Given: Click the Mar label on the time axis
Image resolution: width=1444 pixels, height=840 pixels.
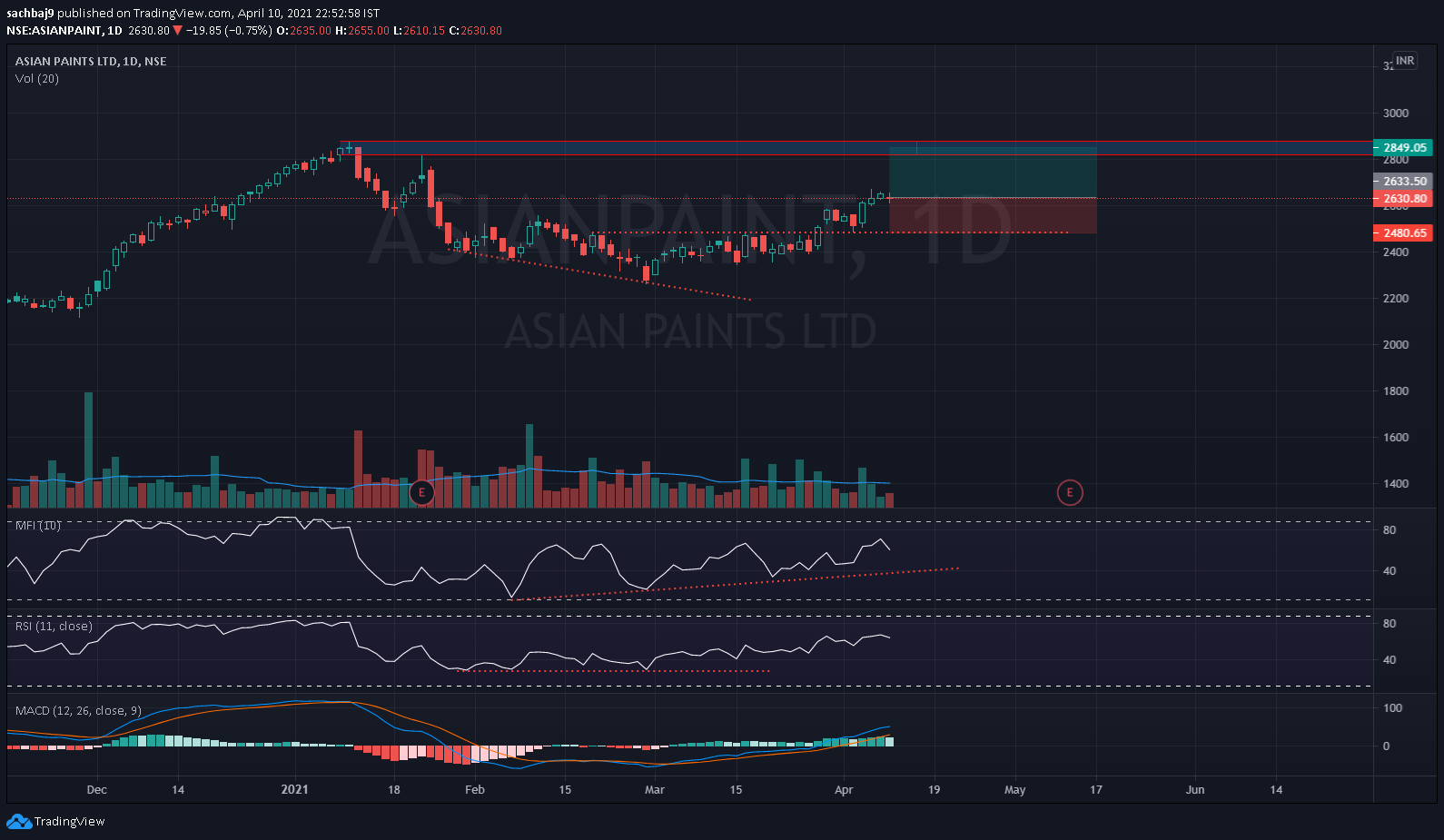Looking at the screenshot, I should coord(655,790).
